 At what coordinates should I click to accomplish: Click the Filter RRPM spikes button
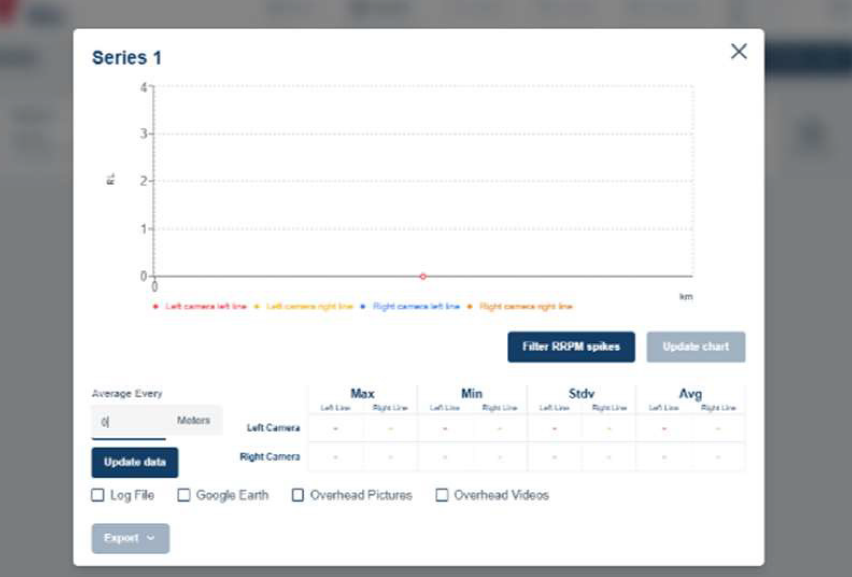pos(571,347)
